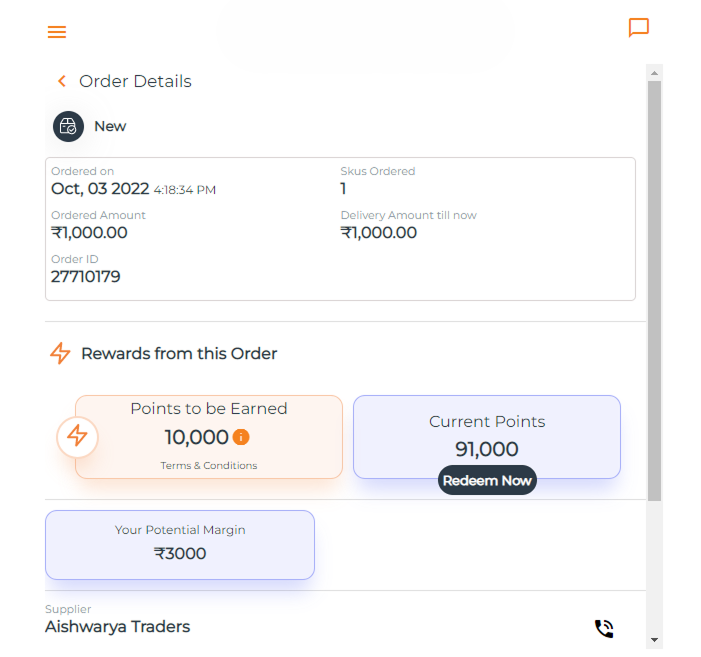
Task: Show info about the 10,000 points
Action: (x=241, y=437)
